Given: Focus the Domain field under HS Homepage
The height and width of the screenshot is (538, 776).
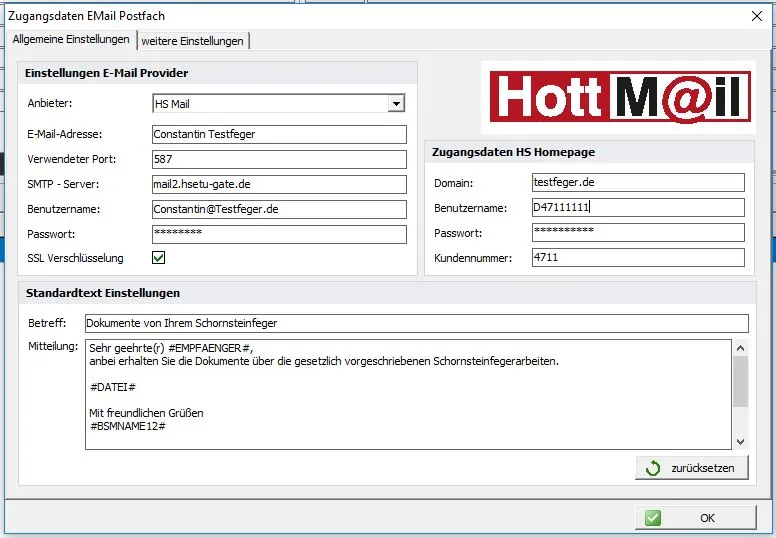Looking at the screenshot, I should 638,182.
